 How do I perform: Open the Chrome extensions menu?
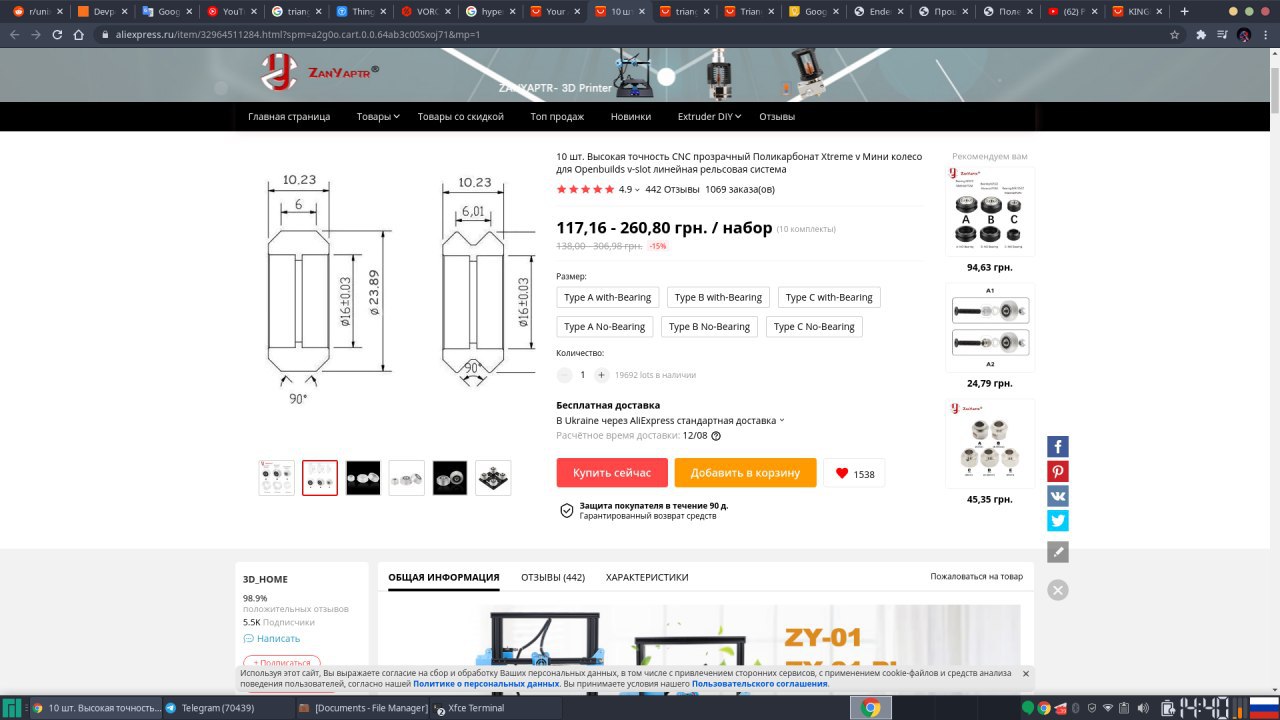(x=1201, y=34)
